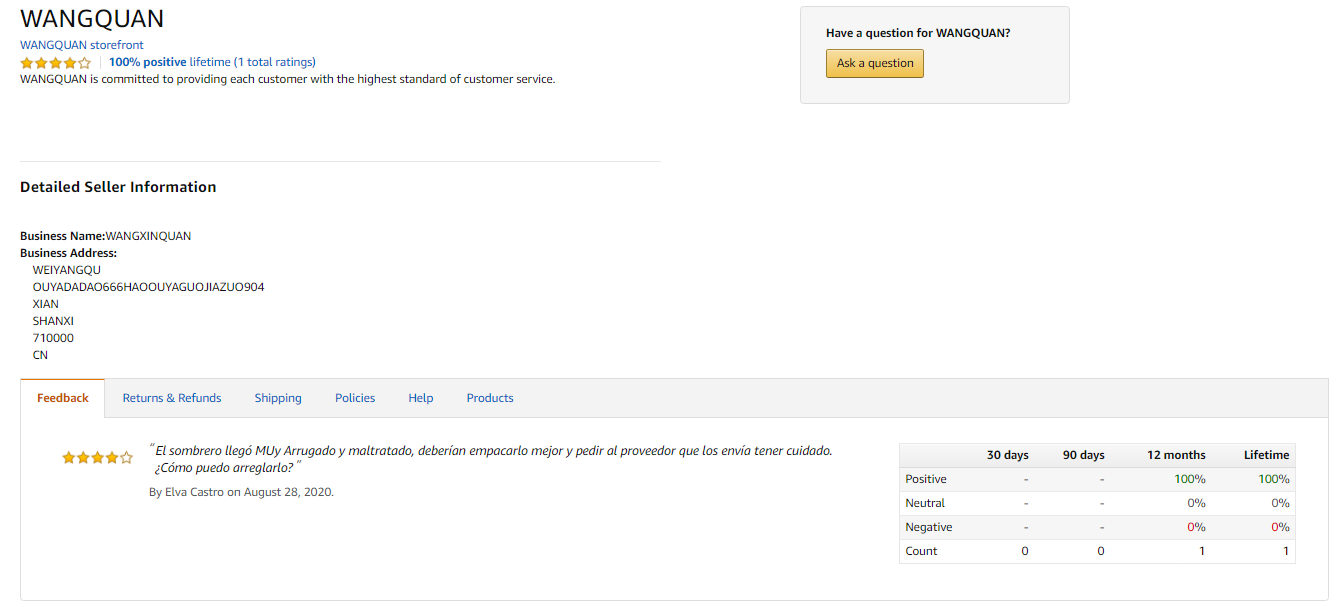1337x607 pixels.
Task: Show the Products tab
Action: 490,398
